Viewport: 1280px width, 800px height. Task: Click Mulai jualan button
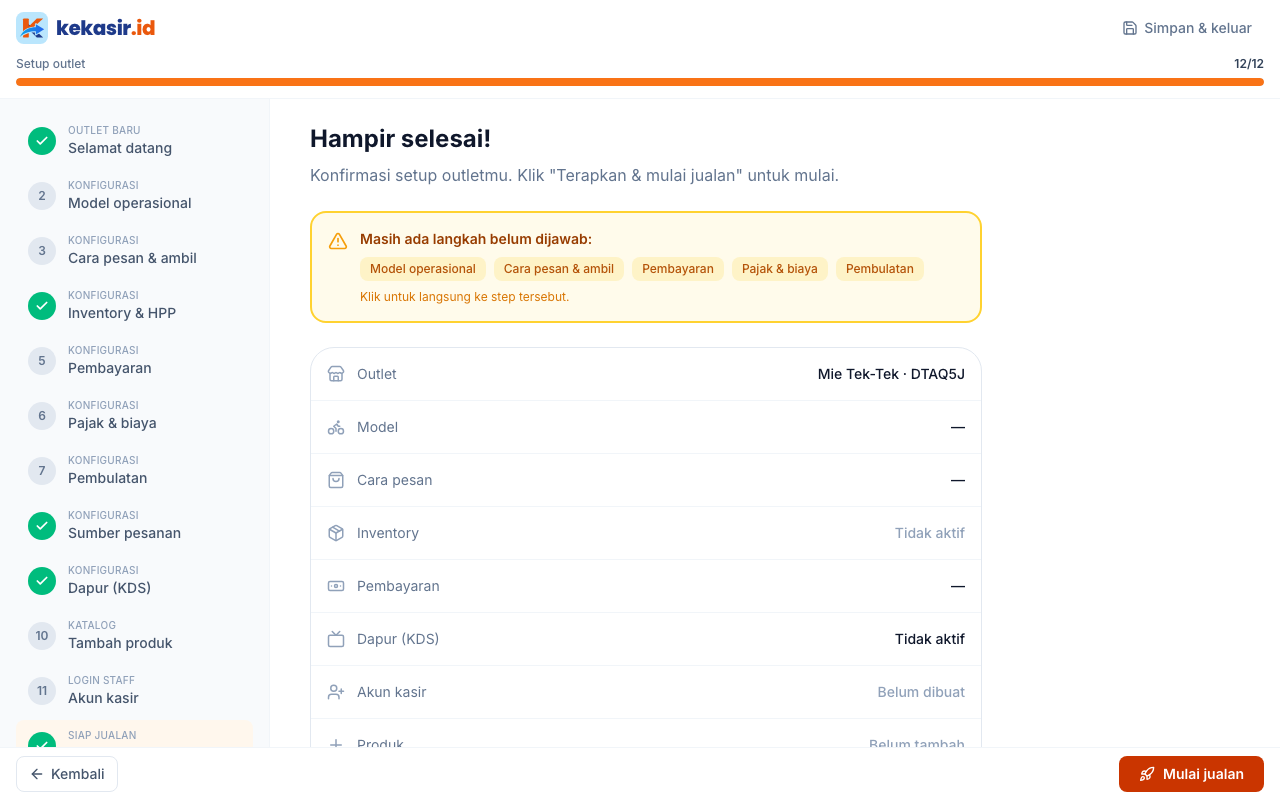point(1191,774)
